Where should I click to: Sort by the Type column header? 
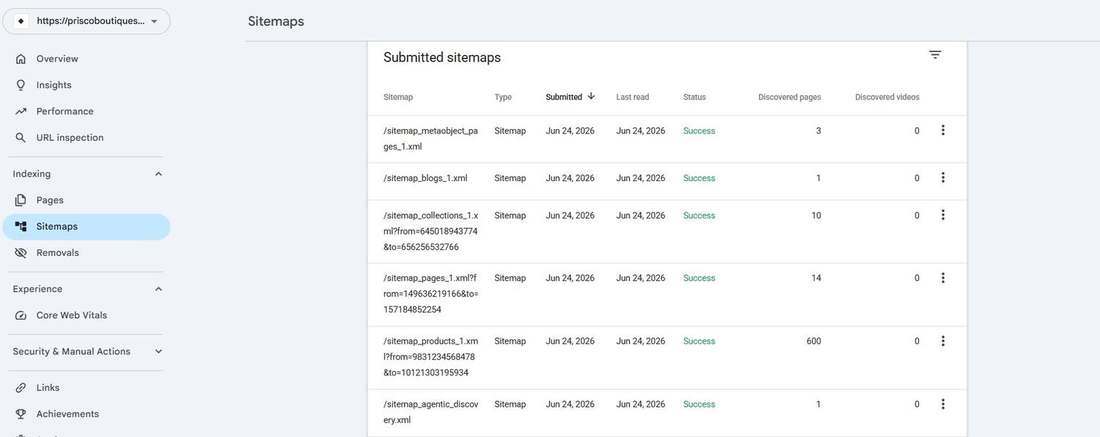[503, 98]
